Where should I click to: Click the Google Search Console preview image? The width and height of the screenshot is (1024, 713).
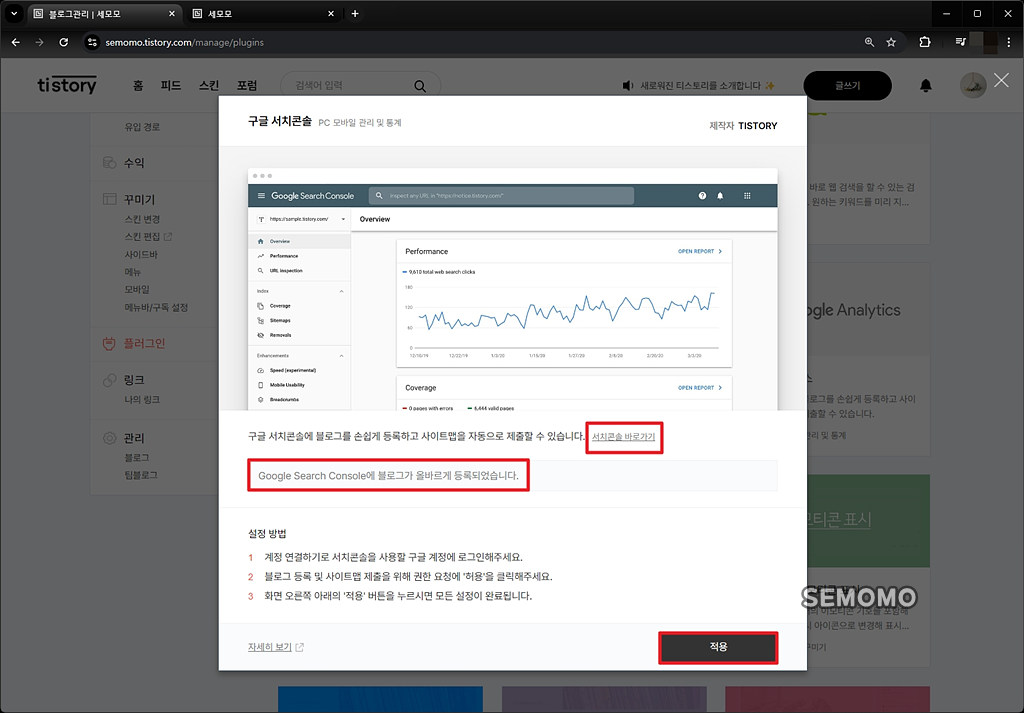[x=513, y=289]
